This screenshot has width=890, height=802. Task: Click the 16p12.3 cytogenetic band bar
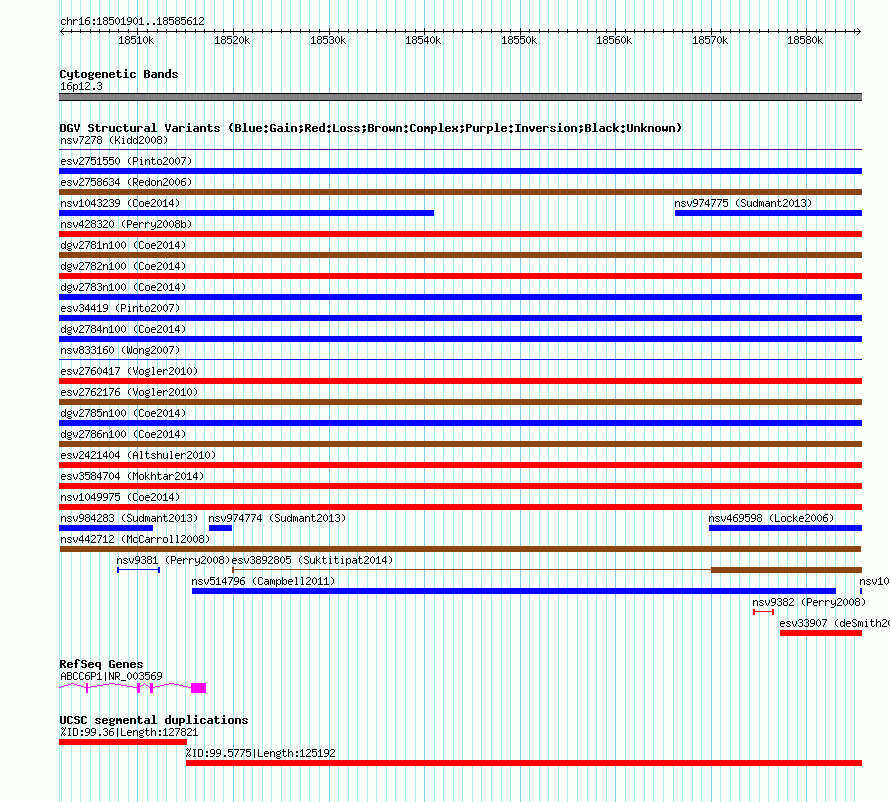pyautogui.click(x=460, y=97)
